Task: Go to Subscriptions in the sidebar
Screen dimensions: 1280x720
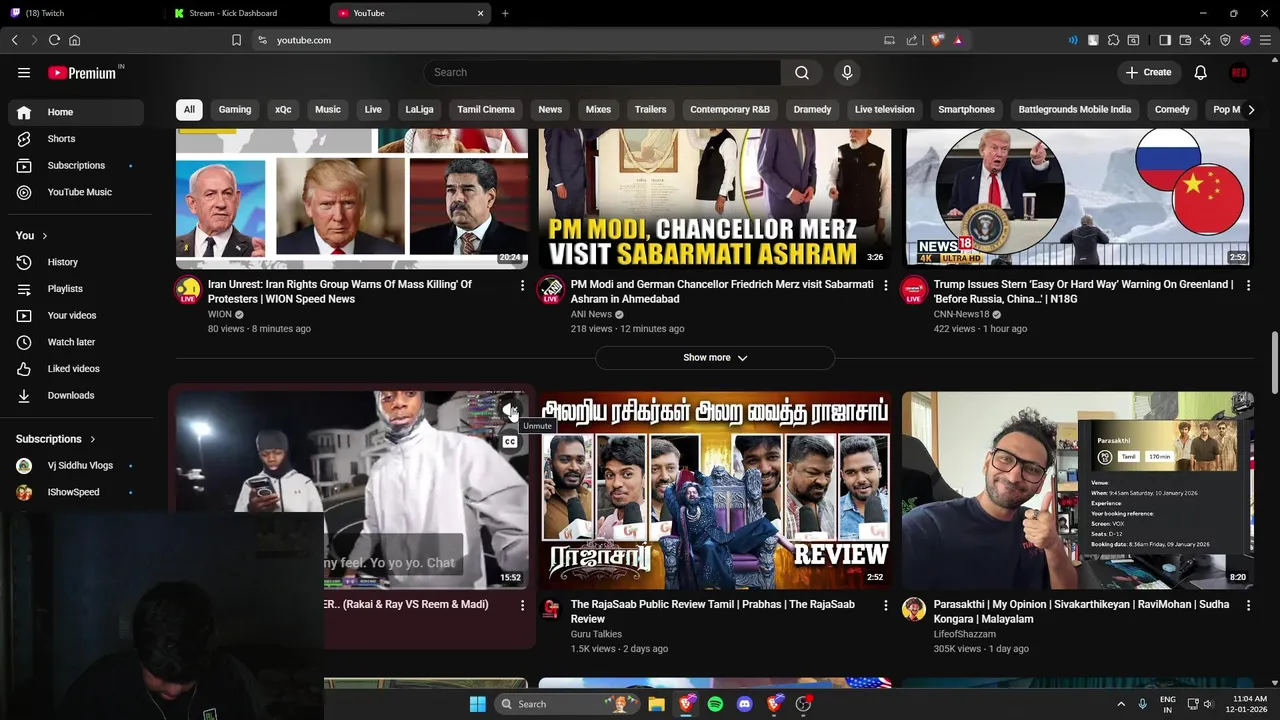Action: click(x=76, y=165)
